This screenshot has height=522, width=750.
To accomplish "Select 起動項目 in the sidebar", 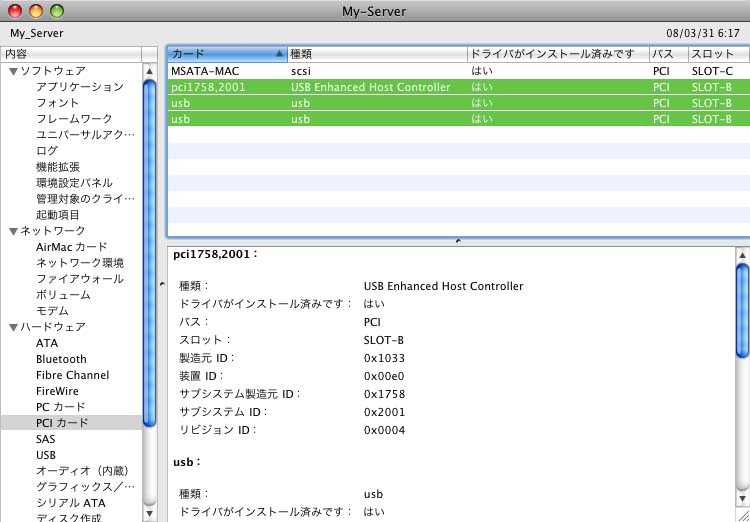I will [x=58, y=215].
